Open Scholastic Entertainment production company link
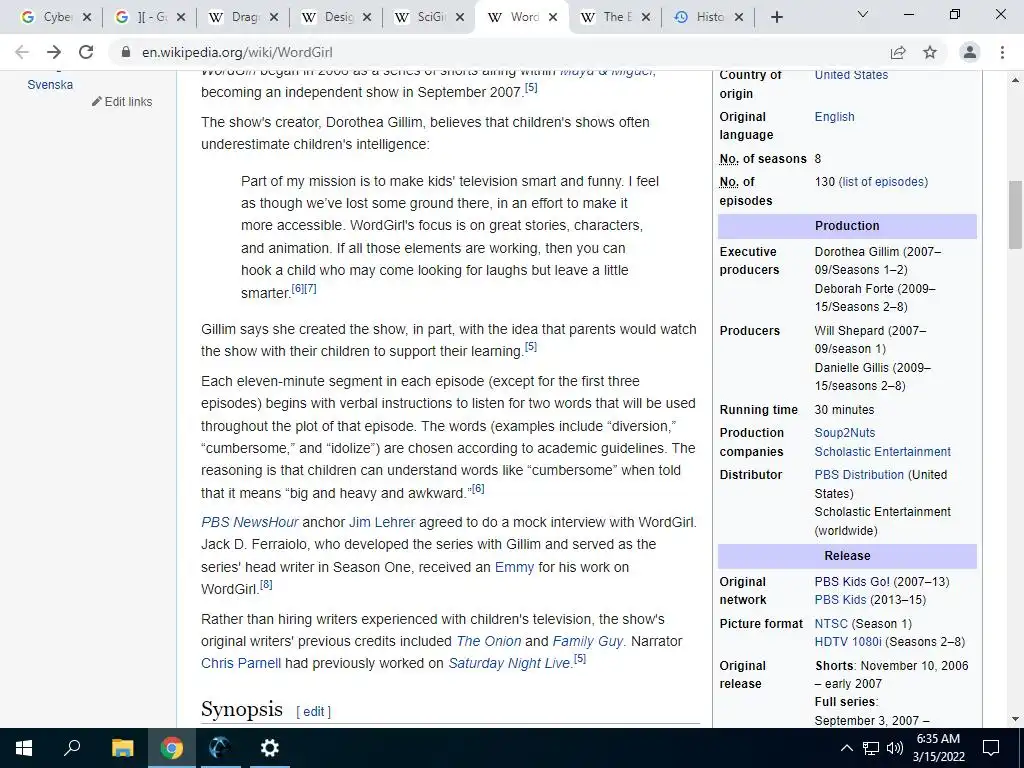This screenshot has width=1024, height=768. (882, 452)
